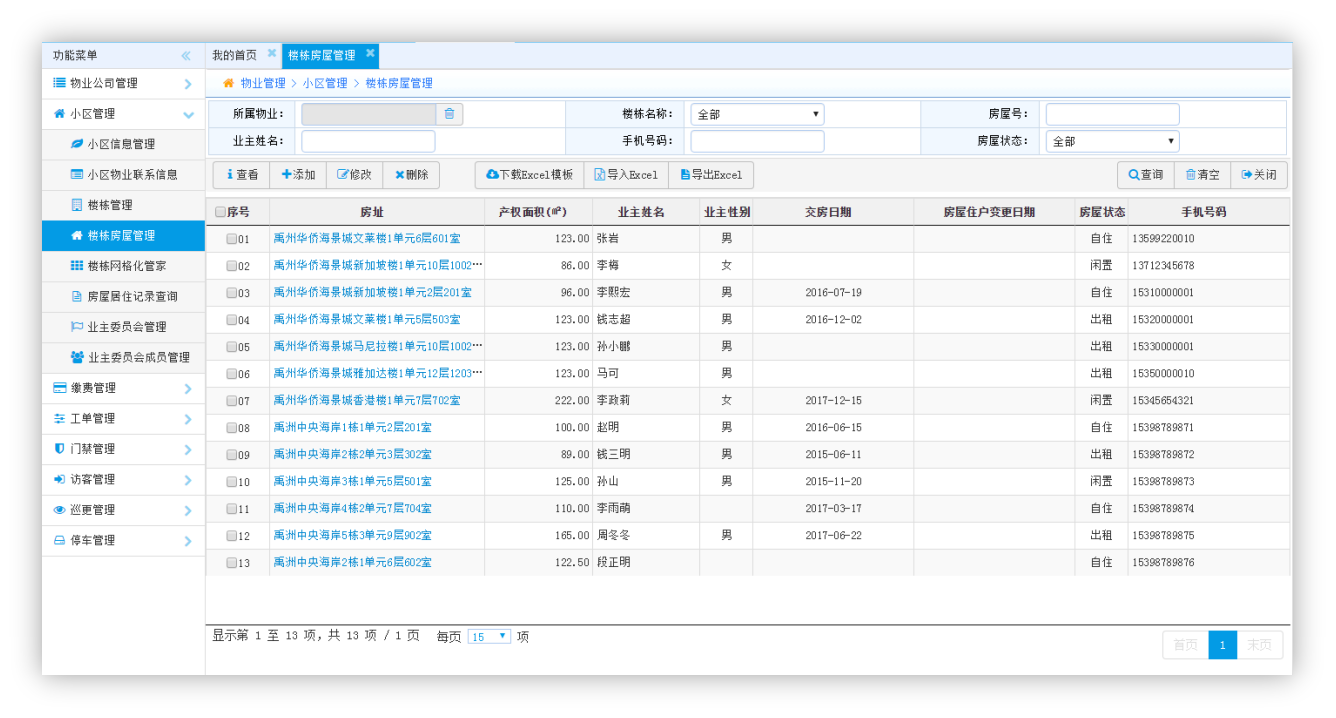Switch to the 我的首页 tab
Viewport: 1336px width, 718px height.
pyautogui.click(x=235, y=56)
